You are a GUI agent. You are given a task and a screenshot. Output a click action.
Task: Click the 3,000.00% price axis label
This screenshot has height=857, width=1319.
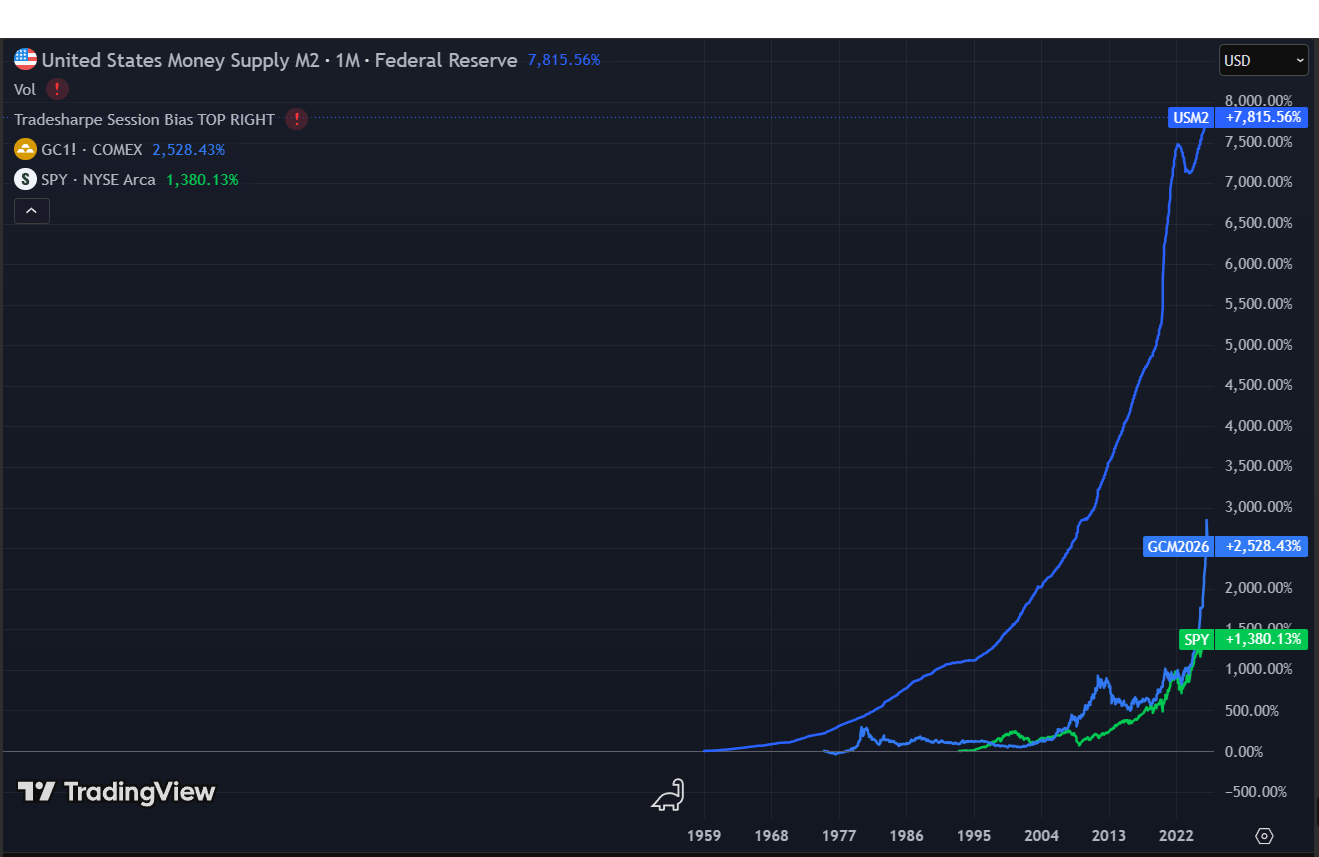click(x=1258, y=507)
